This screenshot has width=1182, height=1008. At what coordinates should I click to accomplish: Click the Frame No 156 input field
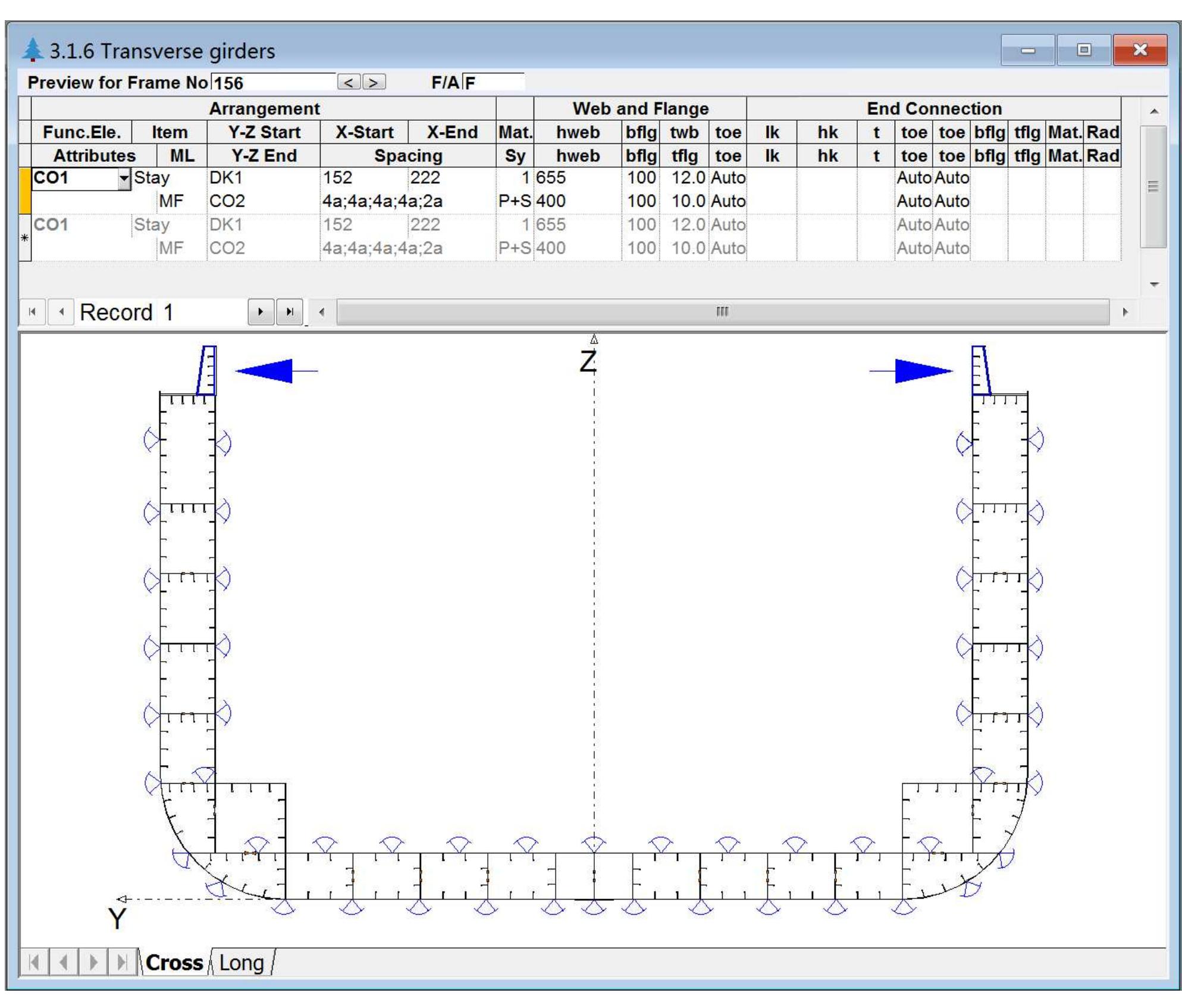tap(274, 82)
